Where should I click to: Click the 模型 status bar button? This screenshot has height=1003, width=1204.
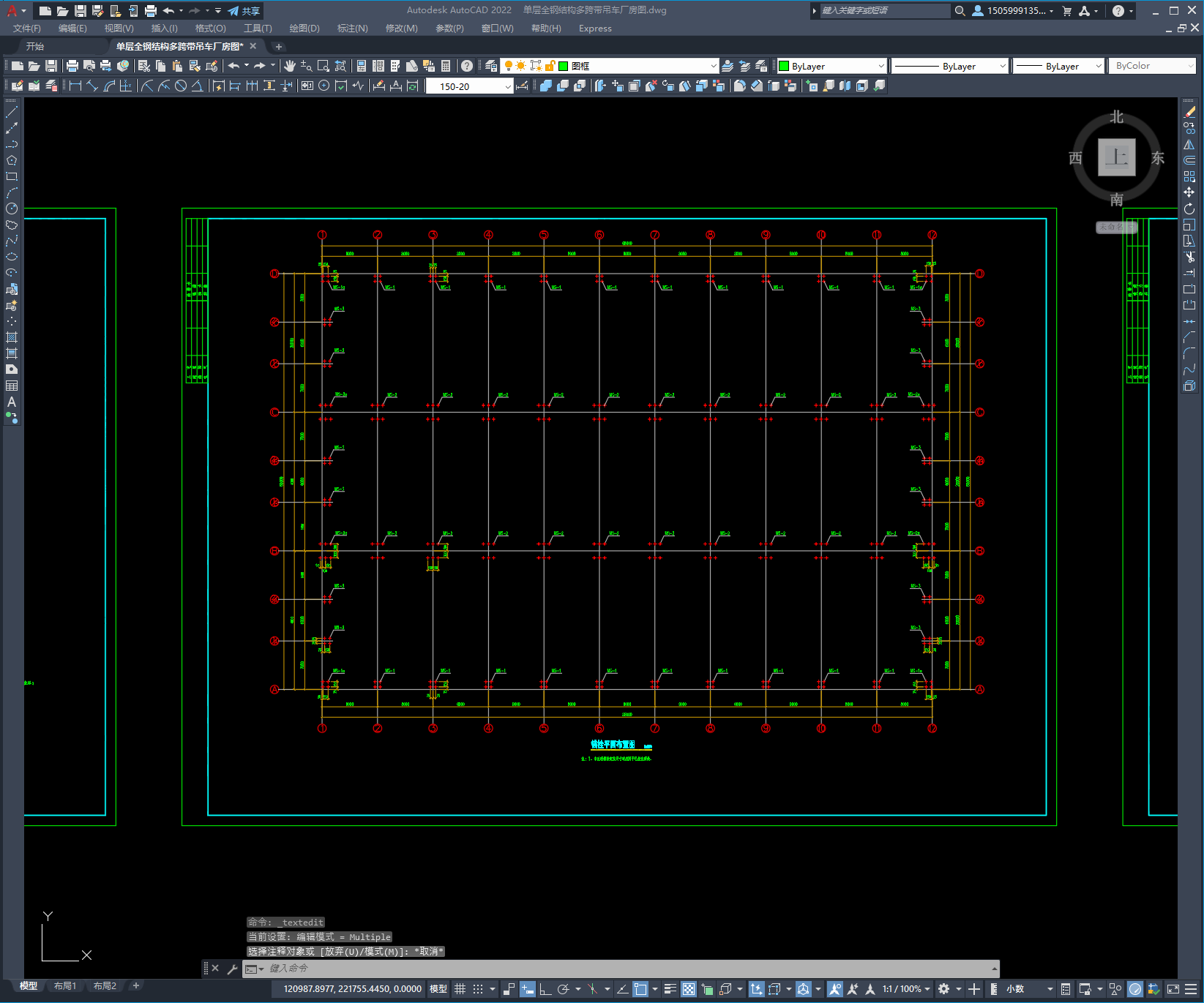pyautogui.click(x=438, y=989)
